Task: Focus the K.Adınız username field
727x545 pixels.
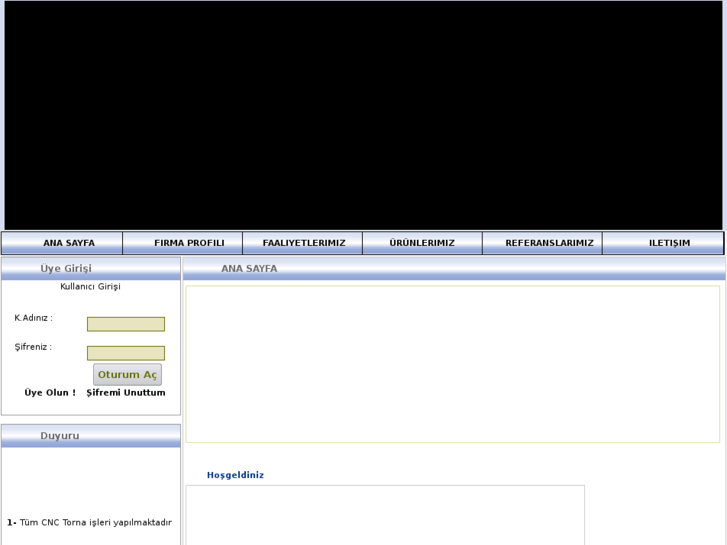Action: point(126,324)
